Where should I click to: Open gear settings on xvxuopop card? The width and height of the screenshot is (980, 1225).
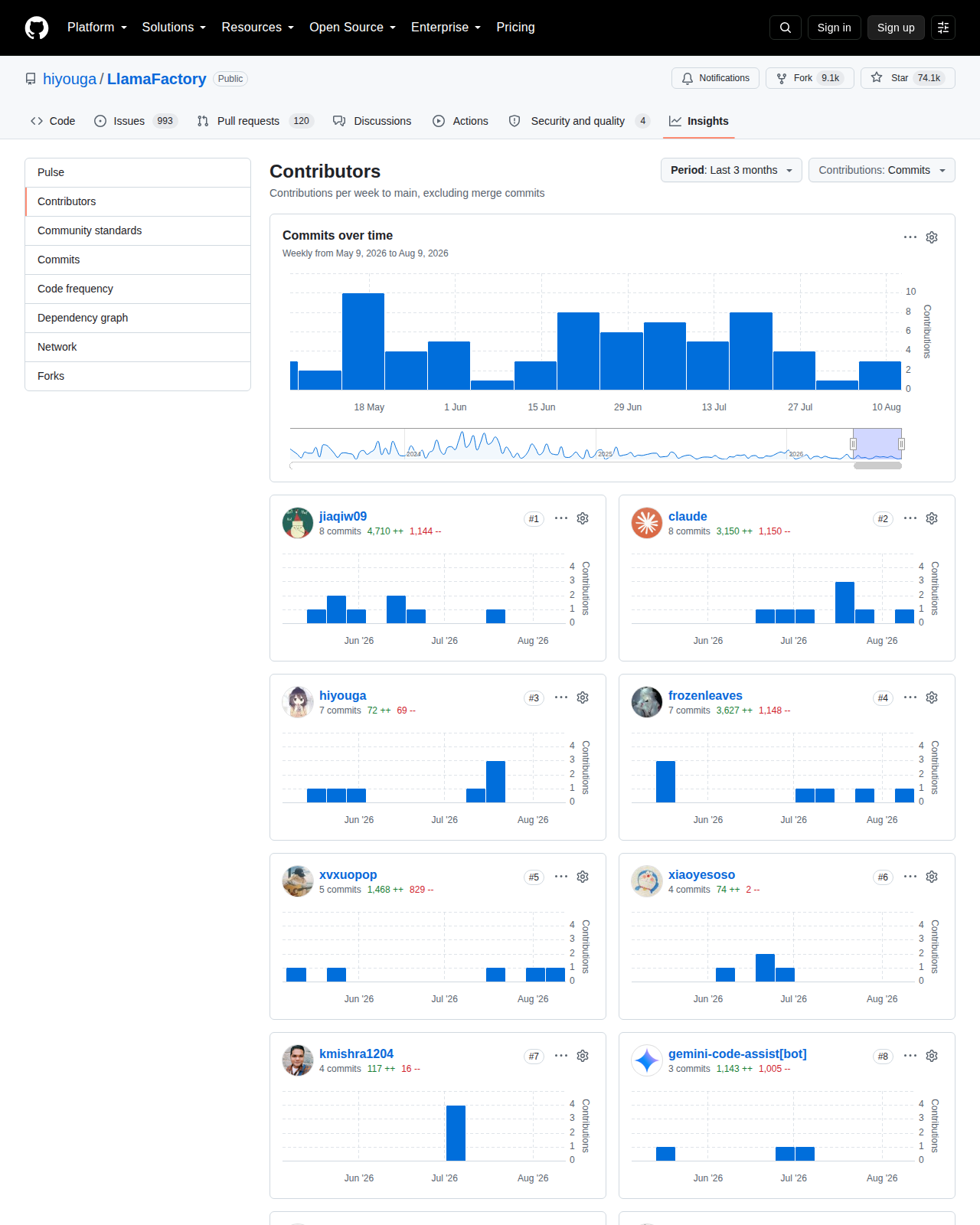click(583, 877)
